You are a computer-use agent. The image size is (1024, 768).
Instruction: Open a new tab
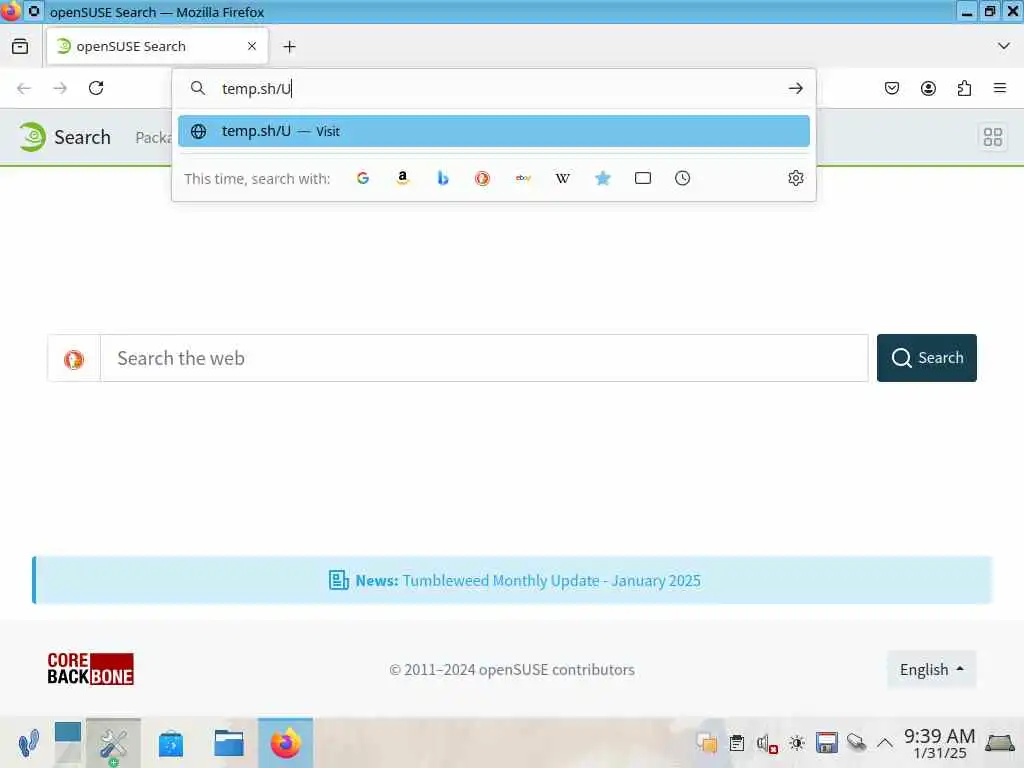click(289, 46)
